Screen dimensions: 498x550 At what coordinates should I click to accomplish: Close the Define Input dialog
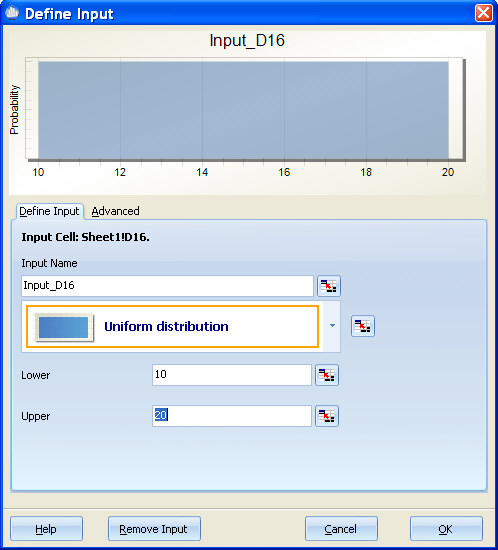coord(484,13)
